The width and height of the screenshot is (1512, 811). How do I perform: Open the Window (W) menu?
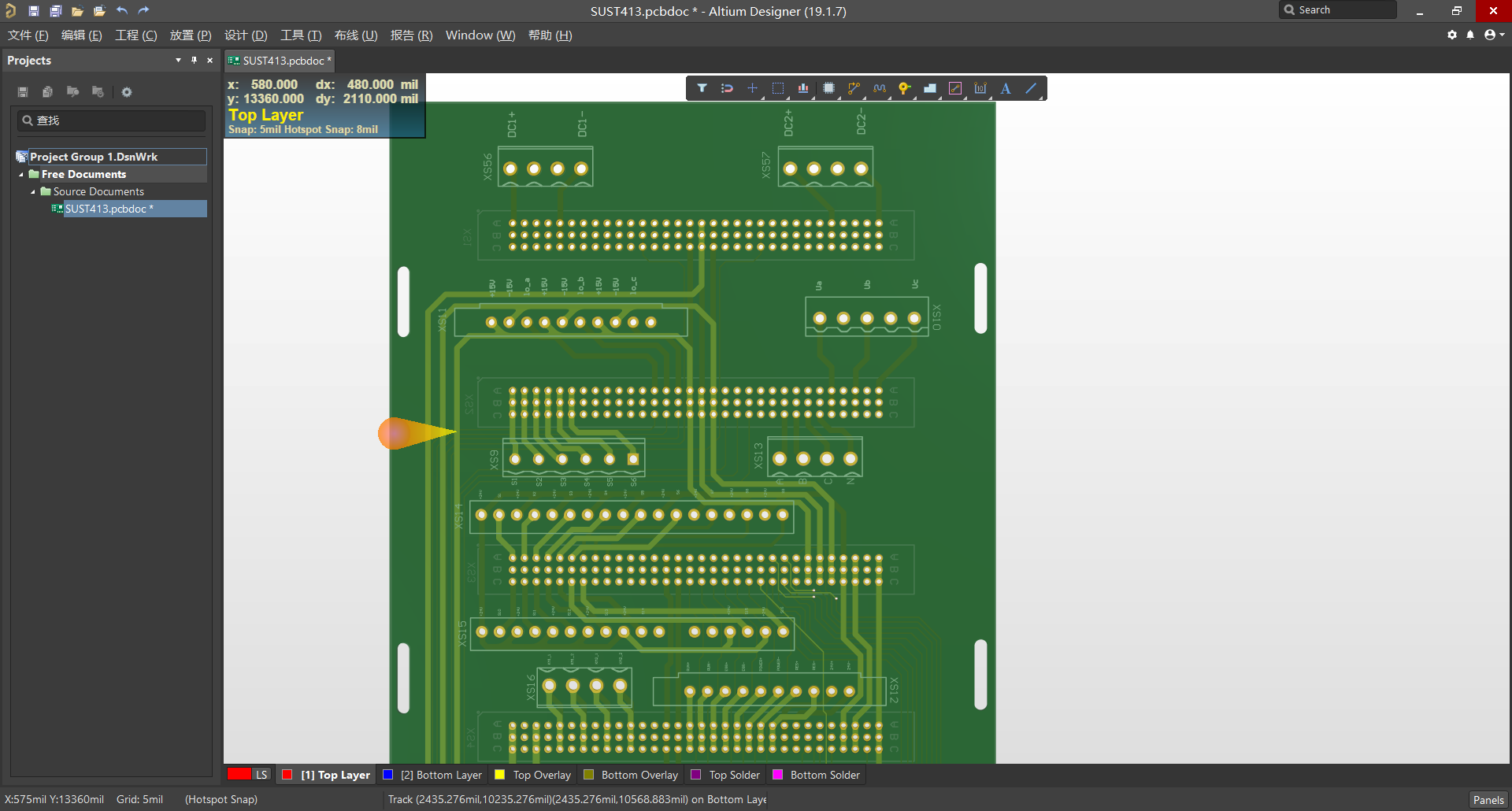click(x=480, y=35)
